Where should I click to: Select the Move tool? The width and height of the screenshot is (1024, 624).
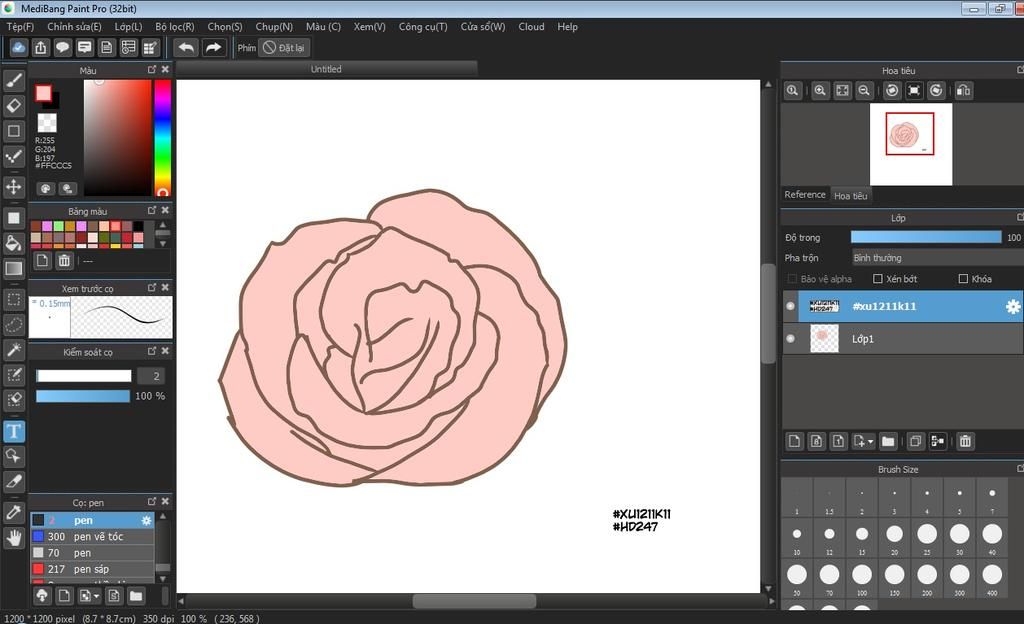click(x=14, y=187)
